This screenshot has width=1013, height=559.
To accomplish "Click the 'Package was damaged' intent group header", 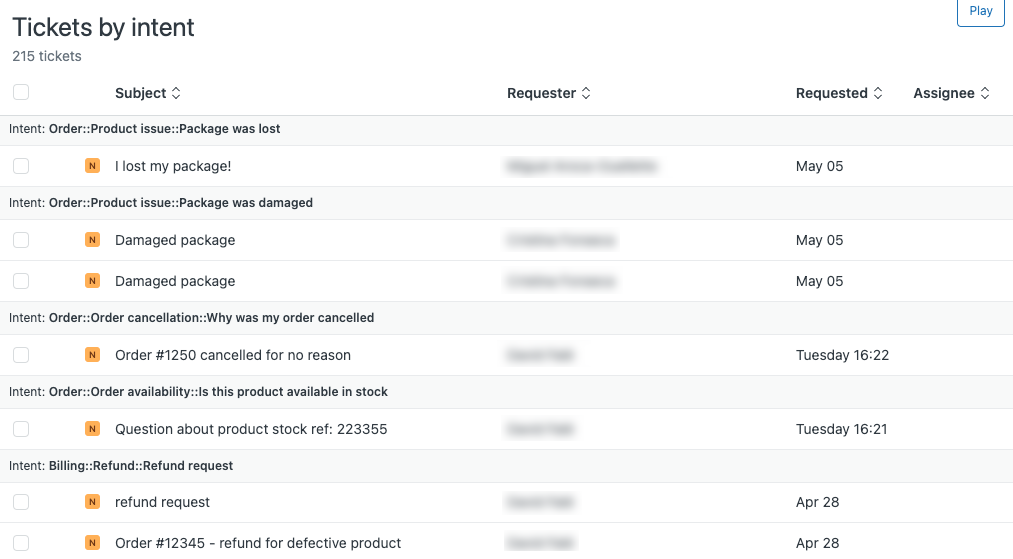I will coord(506,203).
